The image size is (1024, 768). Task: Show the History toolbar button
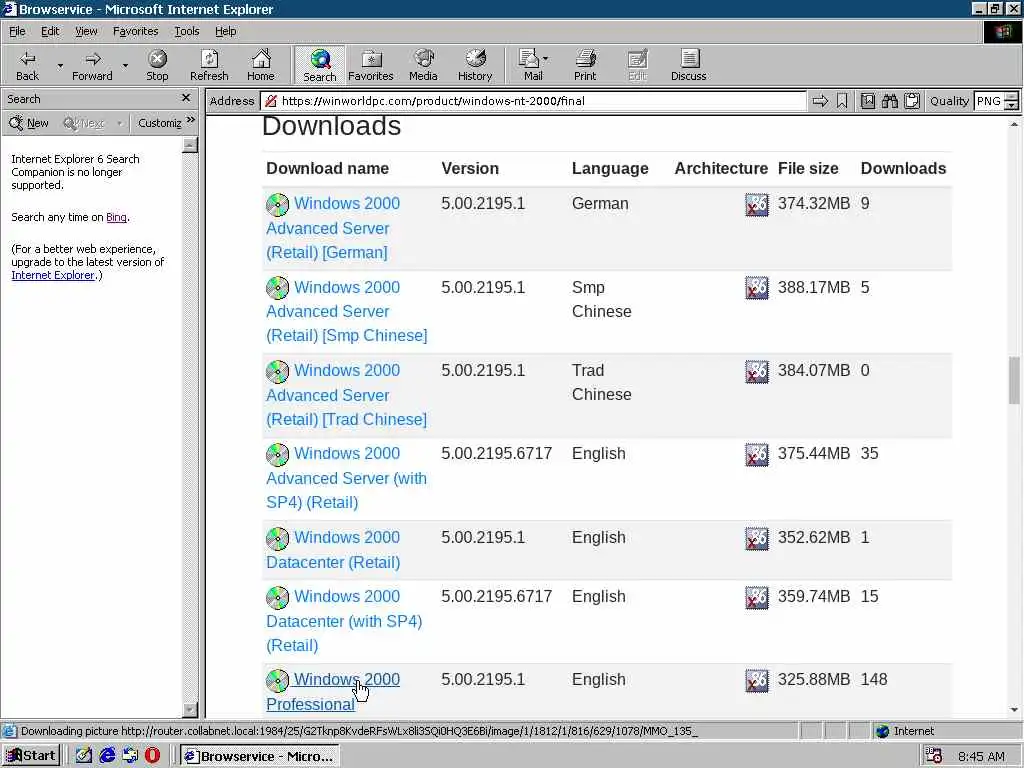pyautogui.click(x=475, y=65)
